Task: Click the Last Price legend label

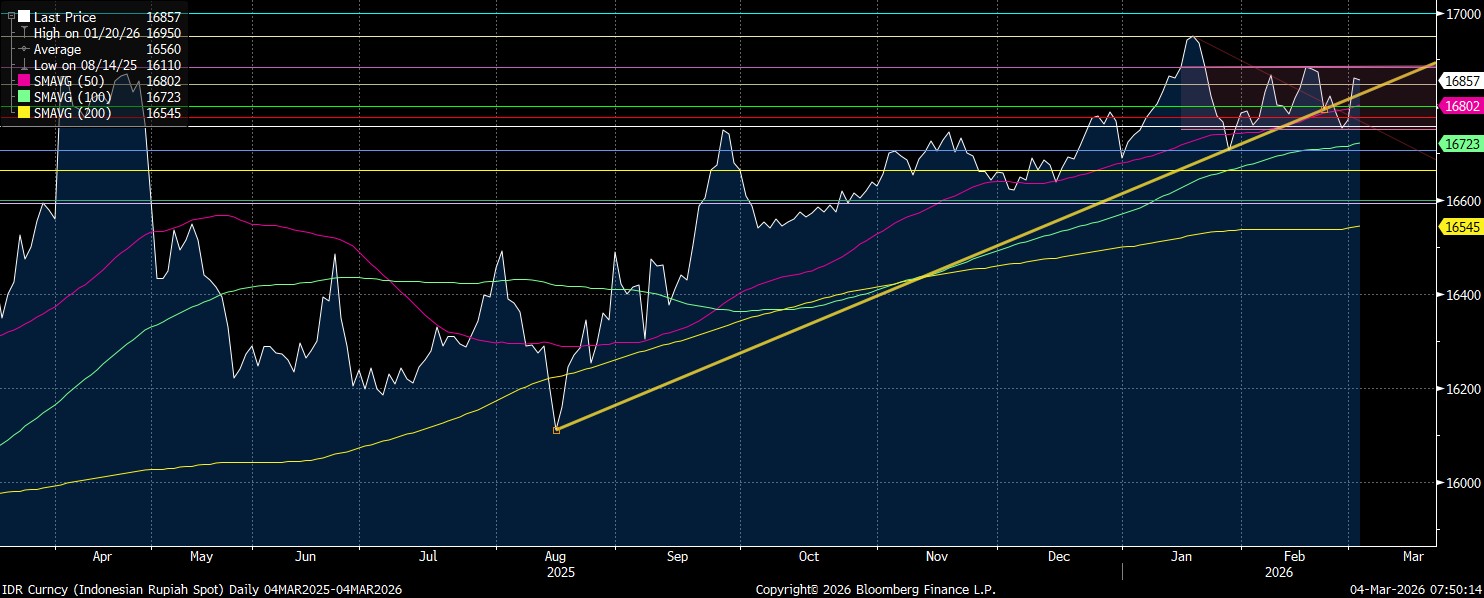Action: 65,17
